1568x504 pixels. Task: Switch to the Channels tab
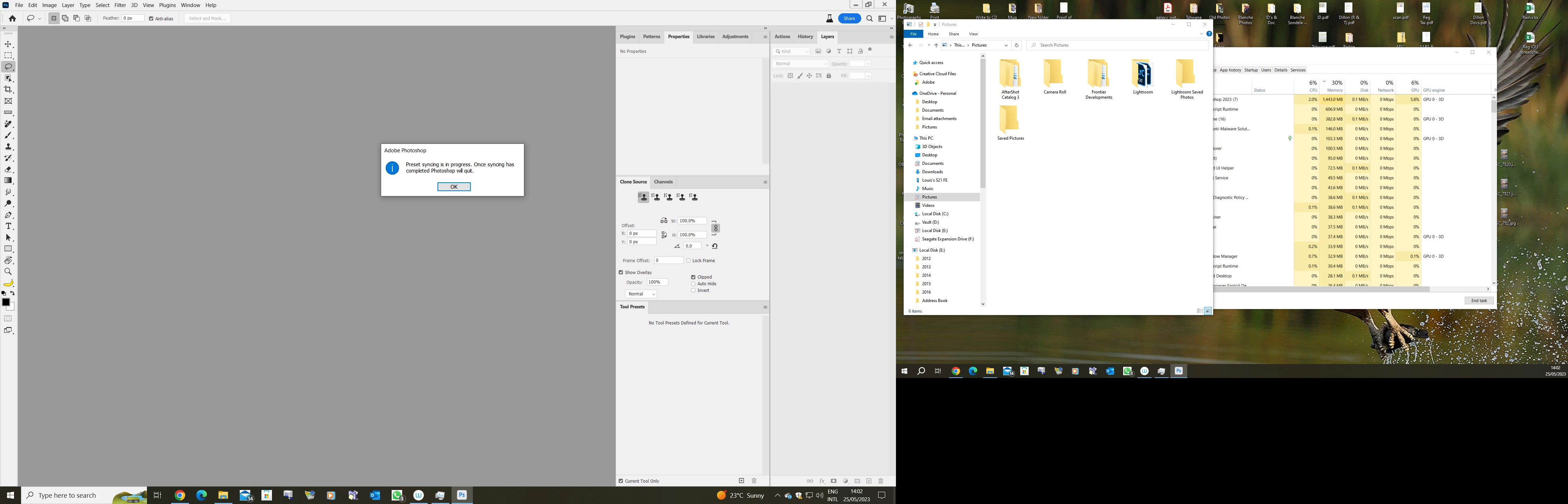point(663,182)
